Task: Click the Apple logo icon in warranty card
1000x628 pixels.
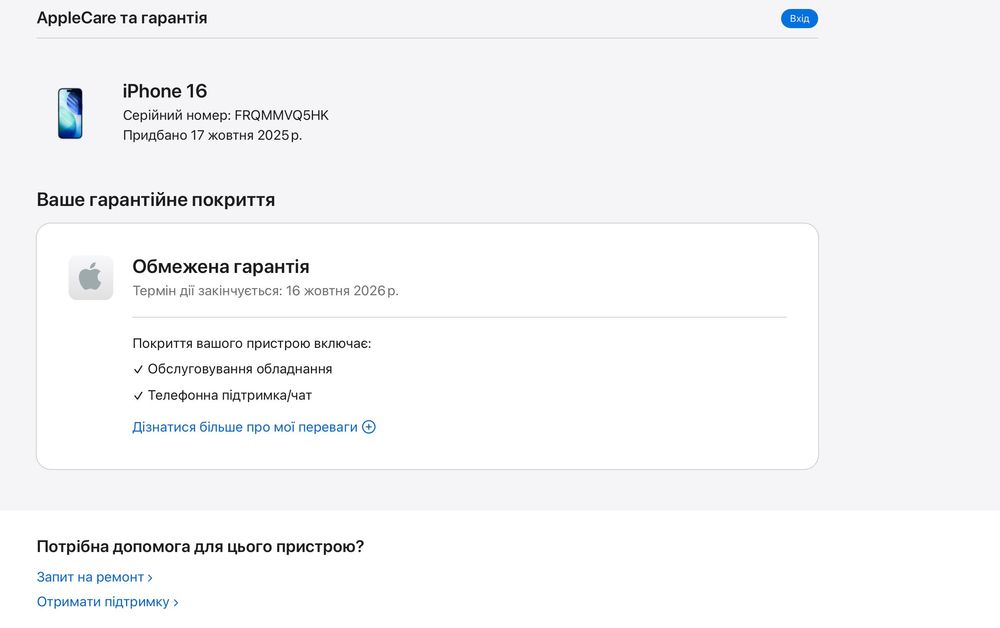Action: coord(91,278)
